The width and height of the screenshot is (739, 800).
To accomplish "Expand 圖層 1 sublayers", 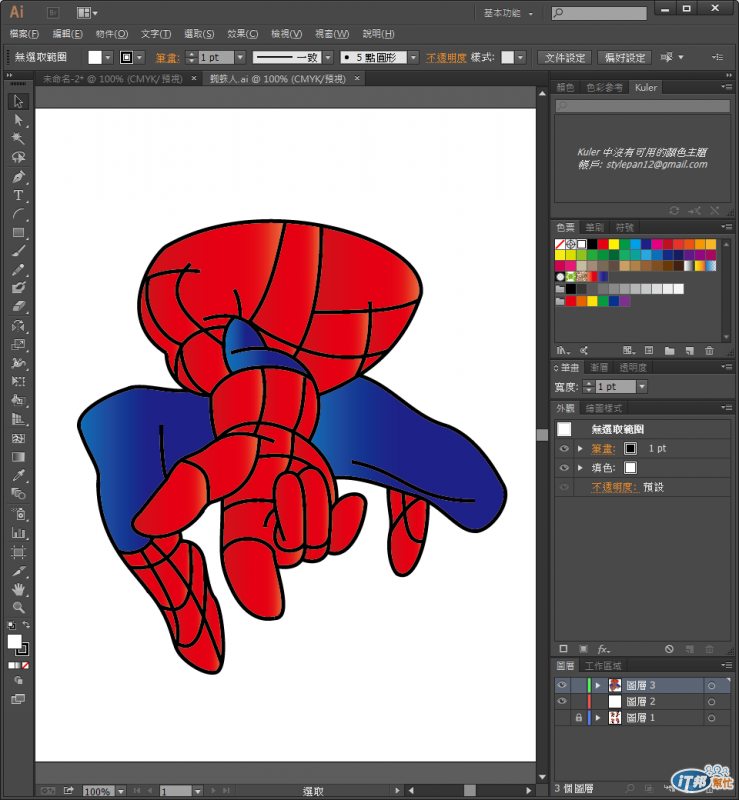I will 598,718.
